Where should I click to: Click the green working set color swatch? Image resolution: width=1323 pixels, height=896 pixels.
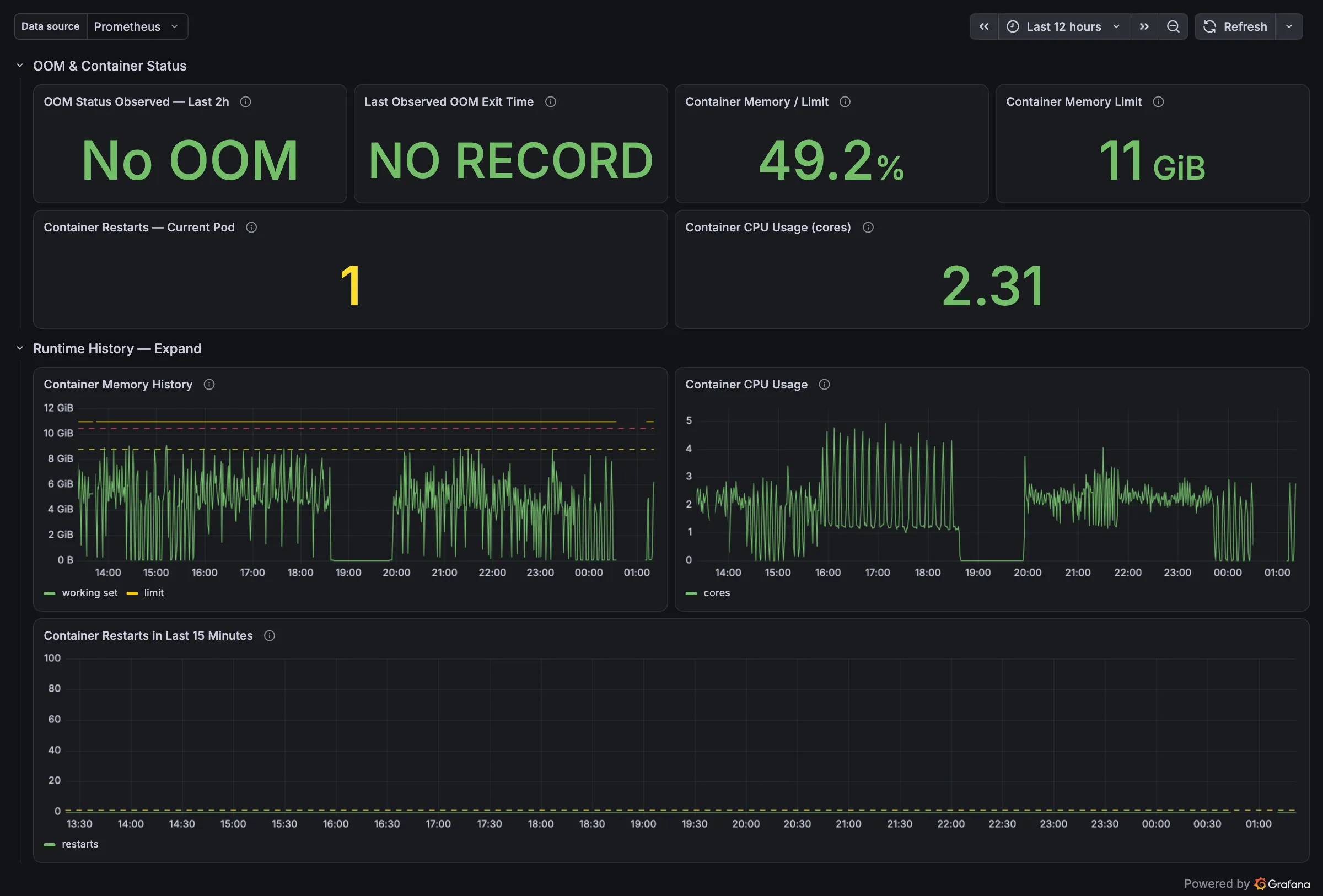(50, 593)
